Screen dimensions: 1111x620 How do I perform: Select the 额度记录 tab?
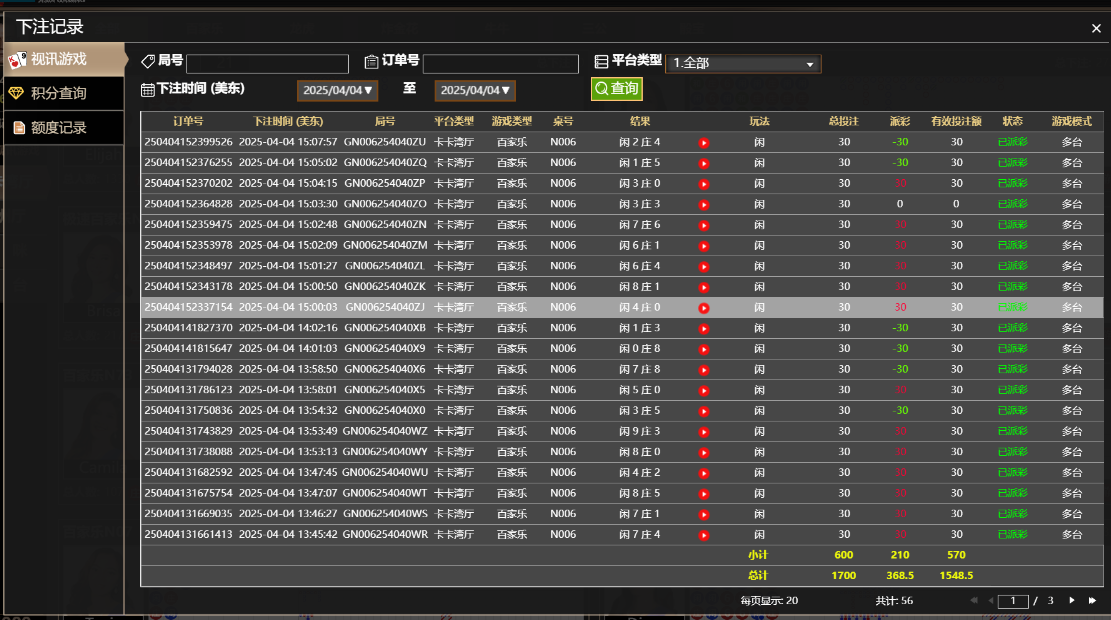point(62,128)
